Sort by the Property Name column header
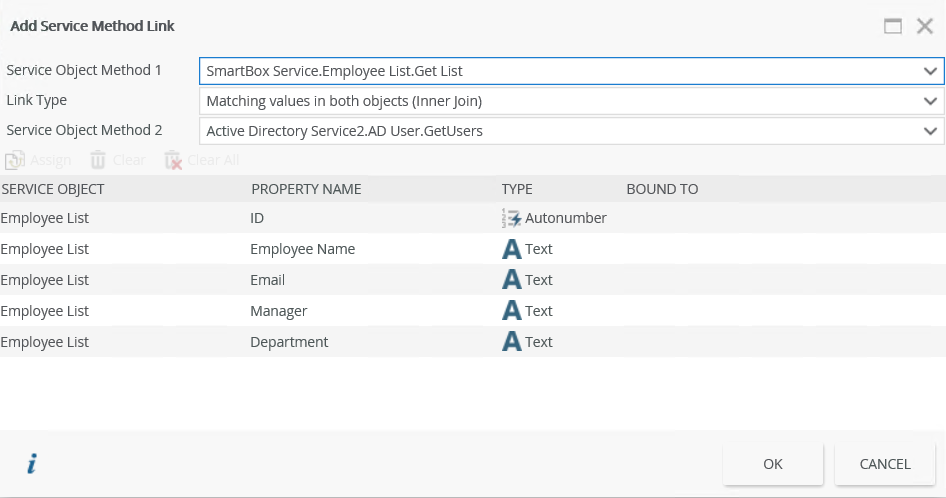946x498 pixels. click(306, 189)
